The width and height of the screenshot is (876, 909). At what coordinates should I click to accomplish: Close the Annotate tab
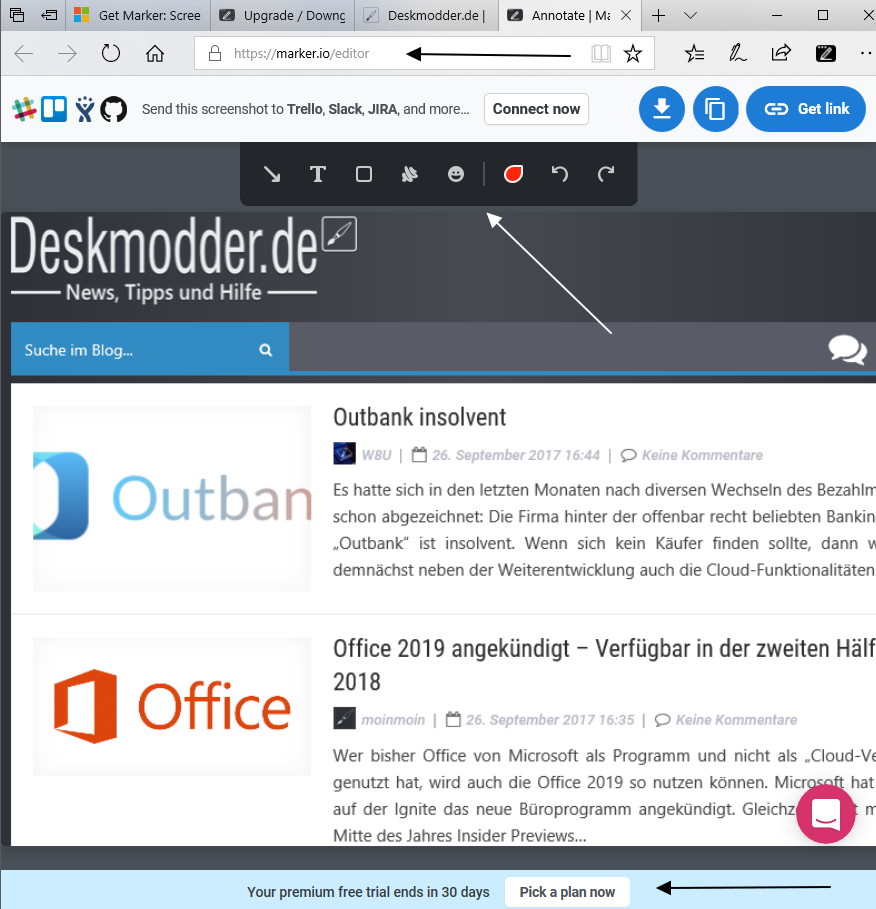click(626, 15)
